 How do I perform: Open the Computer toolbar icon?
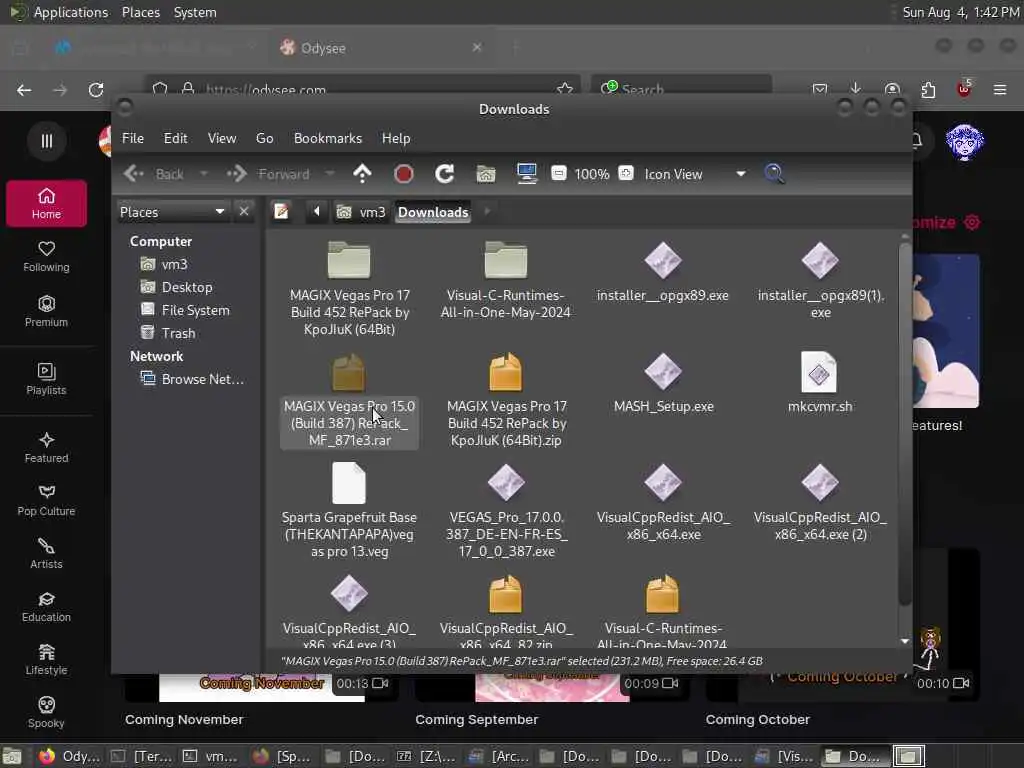[x=526, y=174]
